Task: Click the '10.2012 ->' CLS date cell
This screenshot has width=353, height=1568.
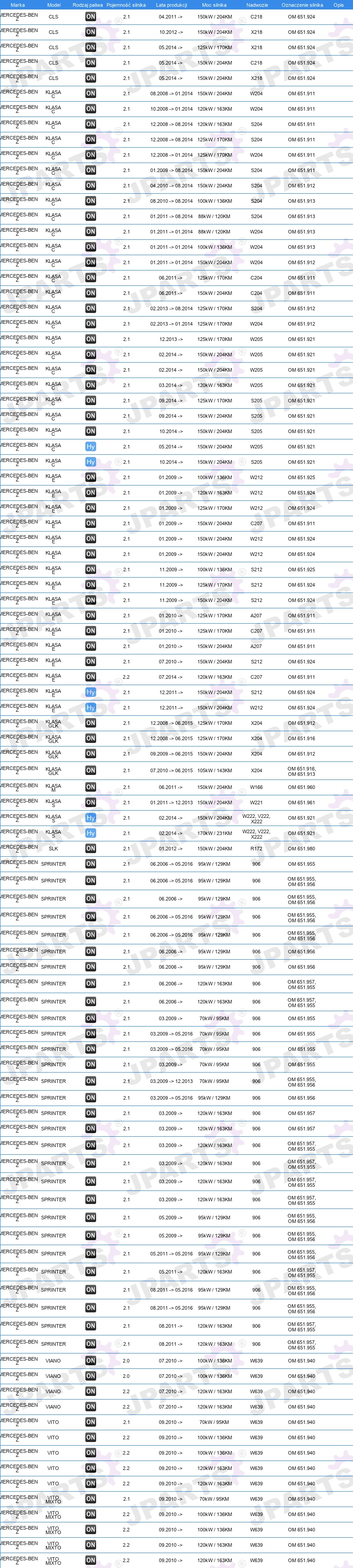Action: tap(171, 32)
